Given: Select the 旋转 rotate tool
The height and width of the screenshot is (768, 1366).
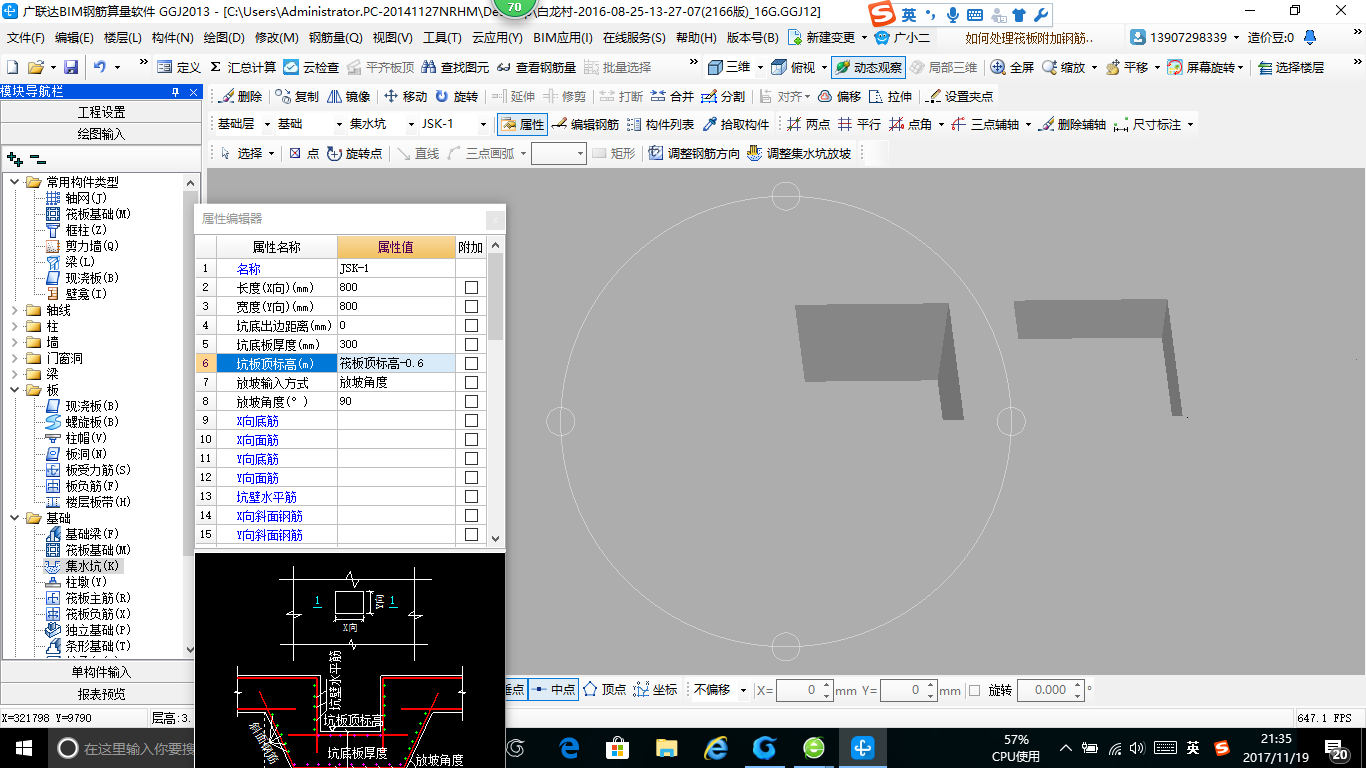Looking at the screenshot, I should tap(456, 96).
